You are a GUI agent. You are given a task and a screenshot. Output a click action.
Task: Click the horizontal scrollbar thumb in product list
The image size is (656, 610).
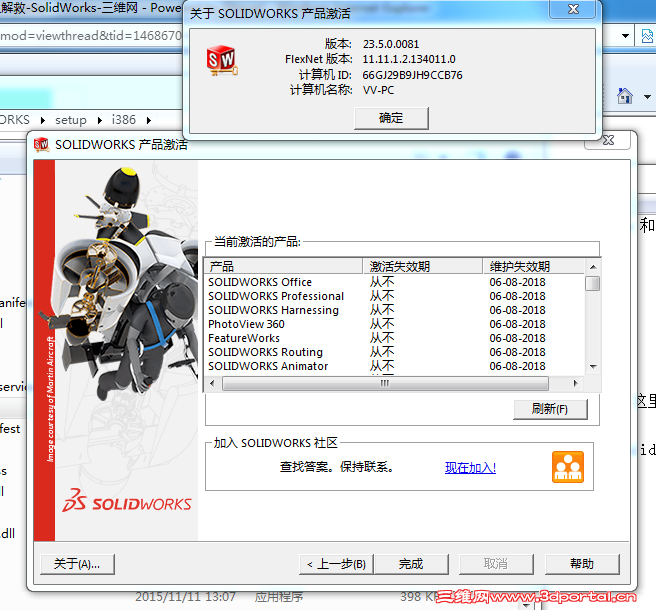[x=385, y=383]
